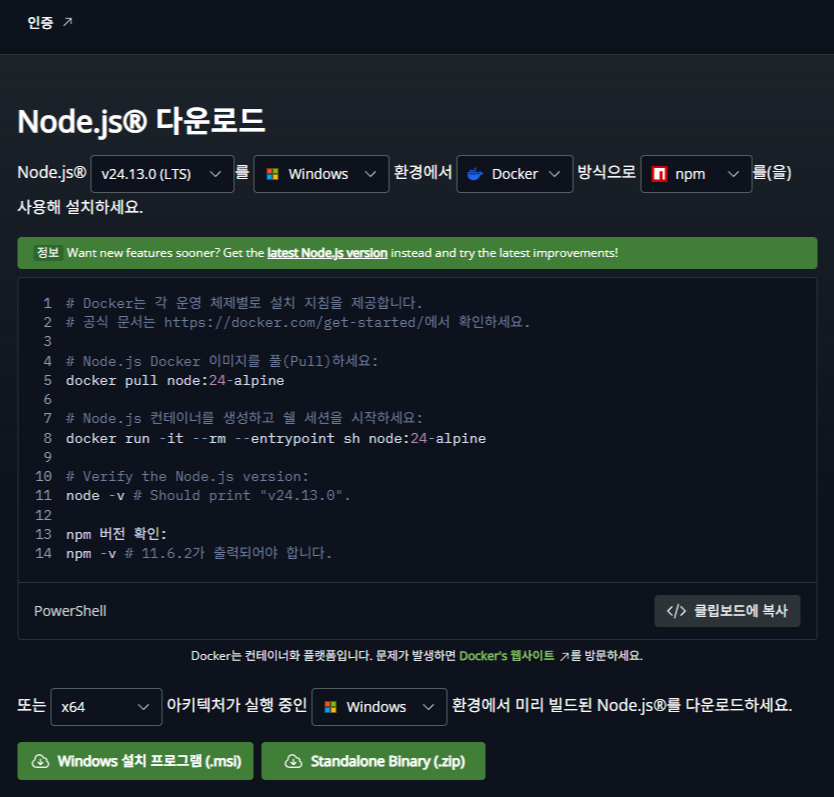Open the npm package manager dropdown

[x=696, y=174]
